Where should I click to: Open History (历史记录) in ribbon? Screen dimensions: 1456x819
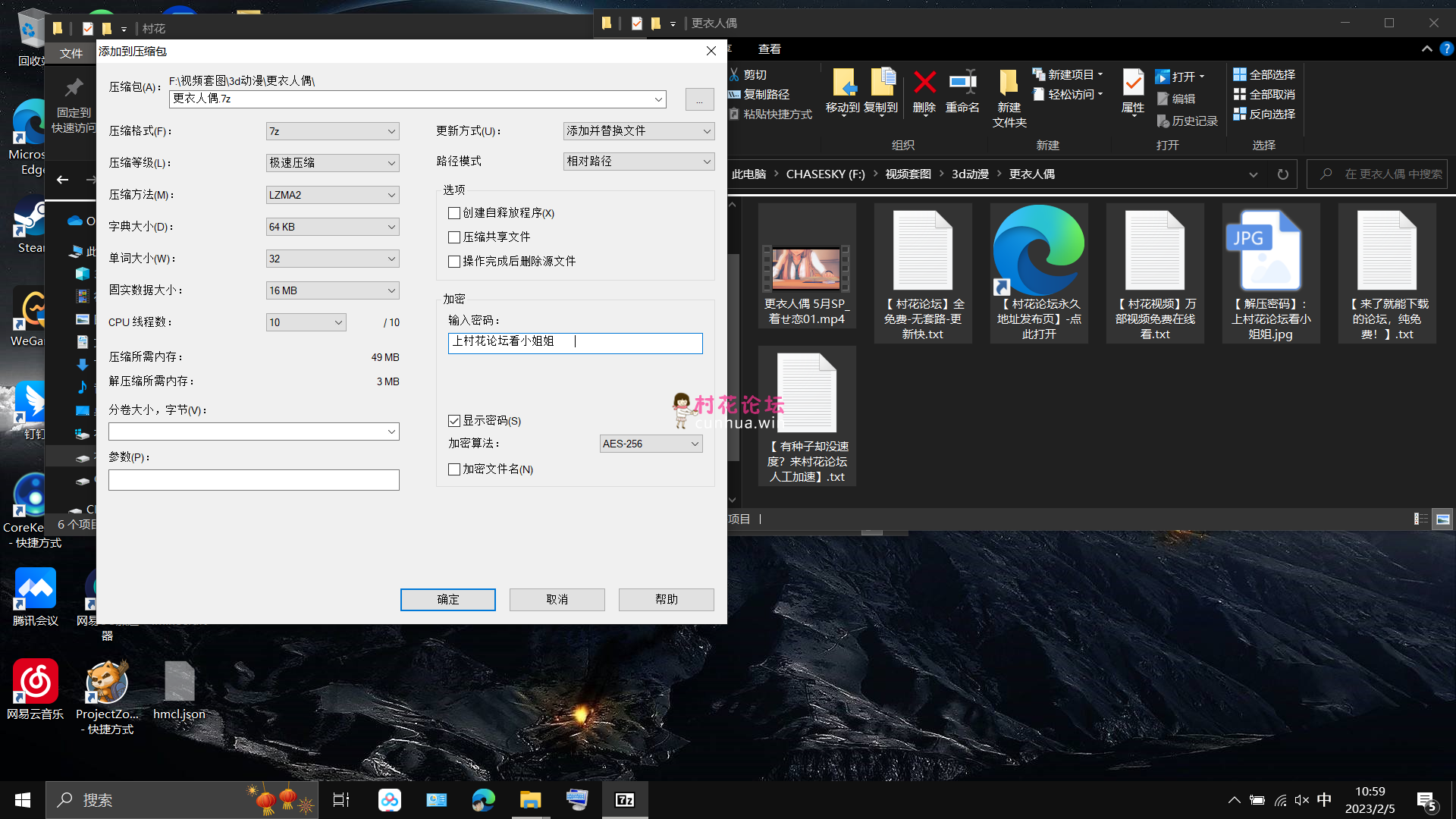(x=1187, y=121)
